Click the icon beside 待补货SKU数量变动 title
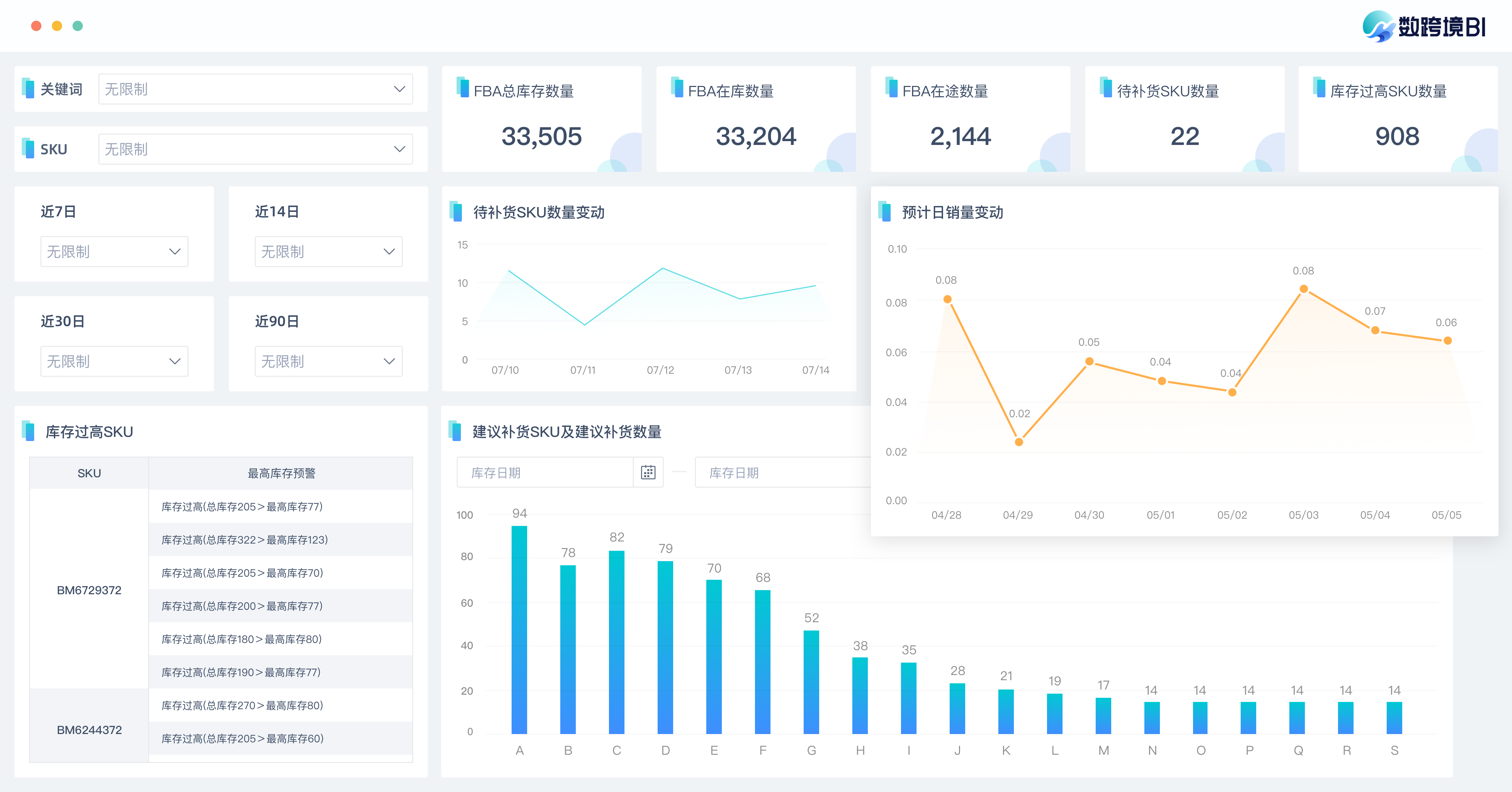Image resolution: width=1512 pixels, height=792 pixels. (x=455, y=211)
